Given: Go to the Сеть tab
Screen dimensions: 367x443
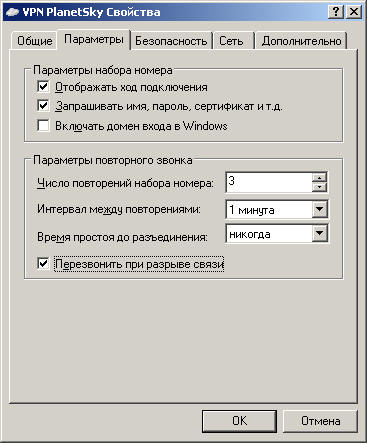Looking at the screenshot, I should point(231,41).
